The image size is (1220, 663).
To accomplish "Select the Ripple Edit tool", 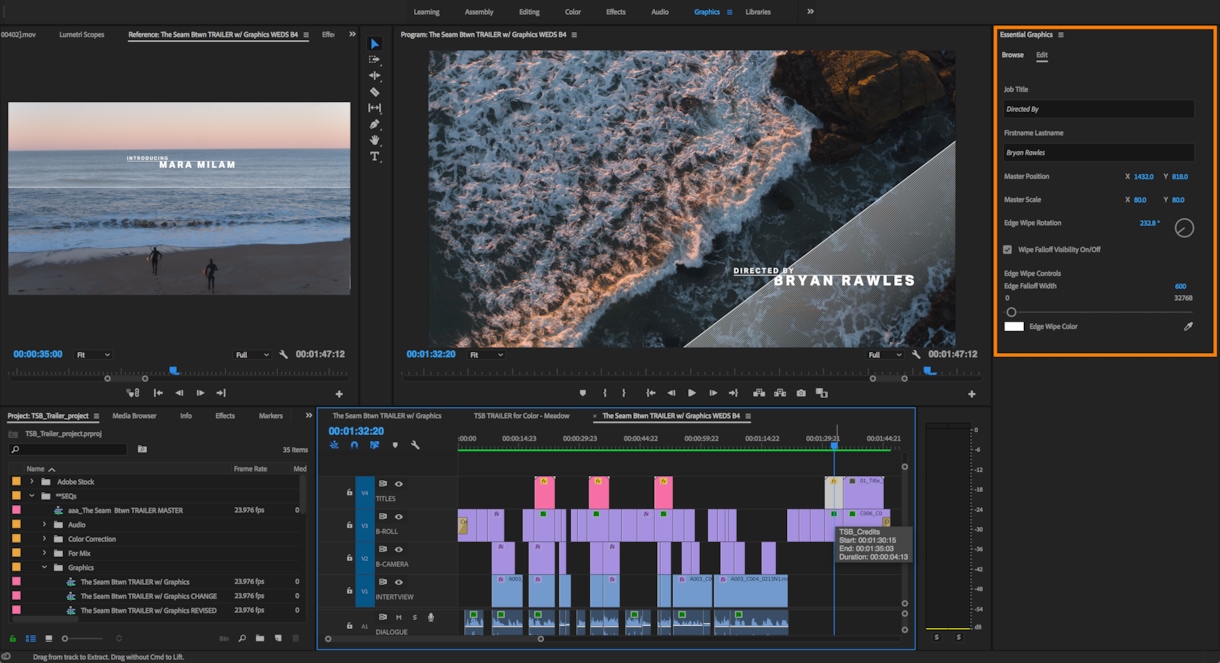I will click(x=375, y=76).
